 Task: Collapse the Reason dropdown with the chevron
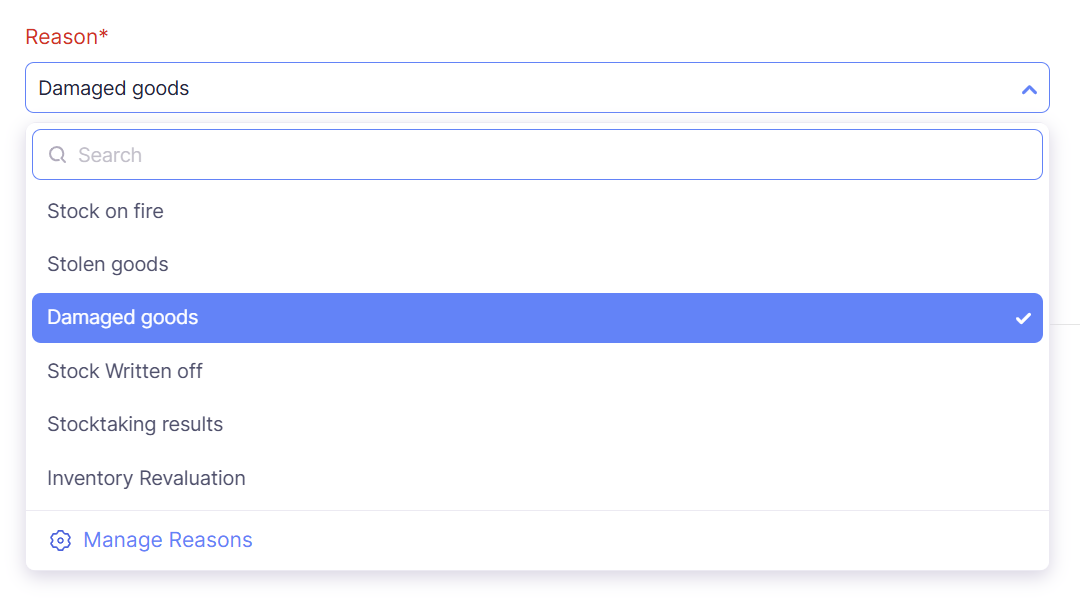(x=1029, y=89)
